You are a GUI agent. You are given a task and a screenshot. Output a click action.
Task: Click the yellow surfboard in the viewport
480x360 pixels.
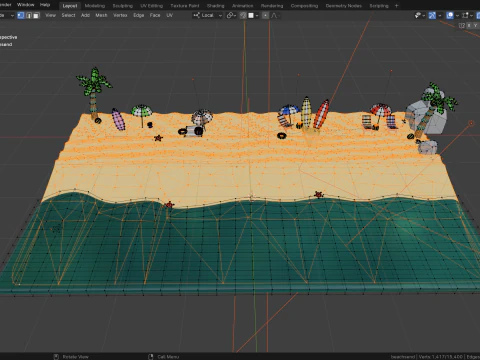306,112
